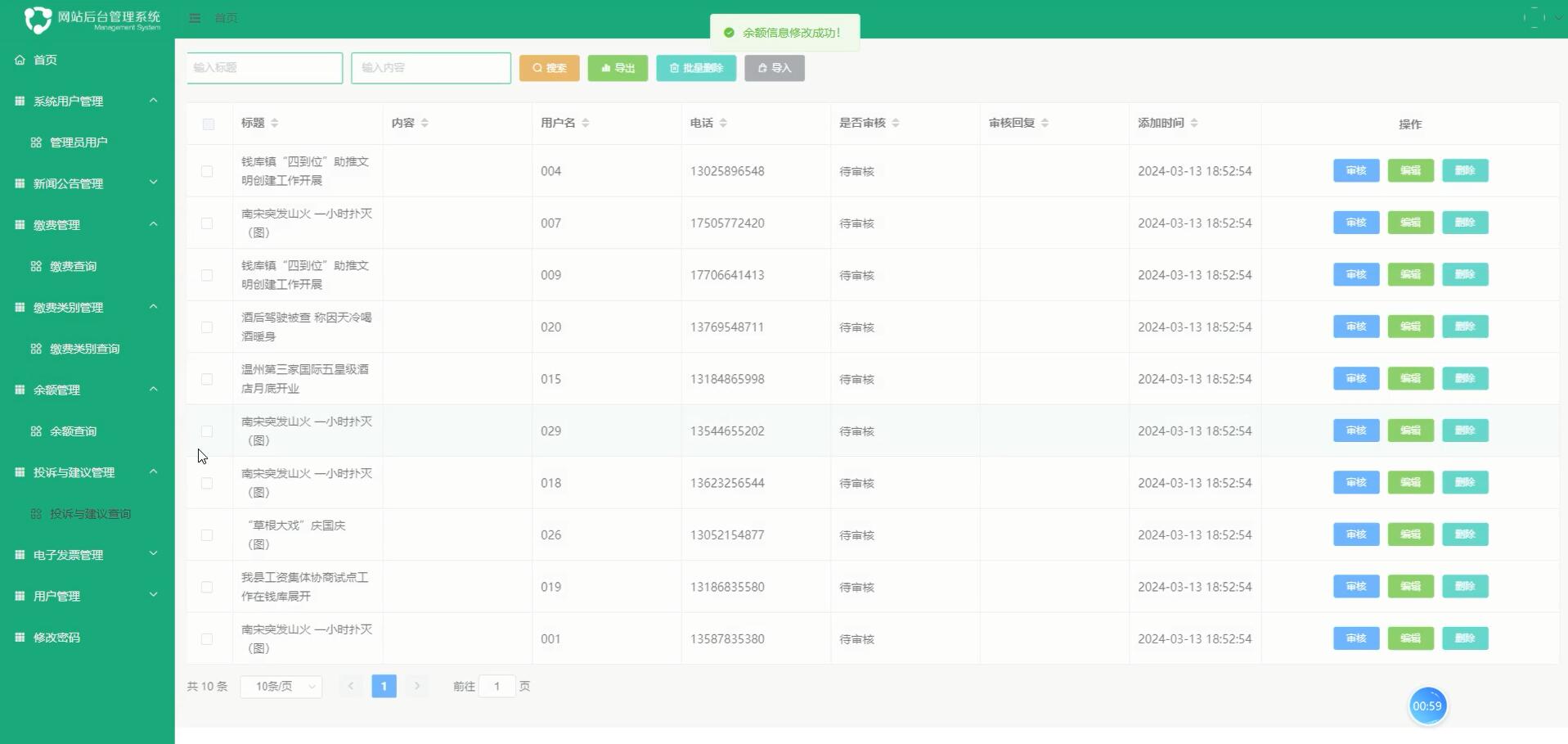Focus the 输入标题 search field
The height and width of the screenshot is (744, 1568).
pyautogui.click(x=264, y=68)
